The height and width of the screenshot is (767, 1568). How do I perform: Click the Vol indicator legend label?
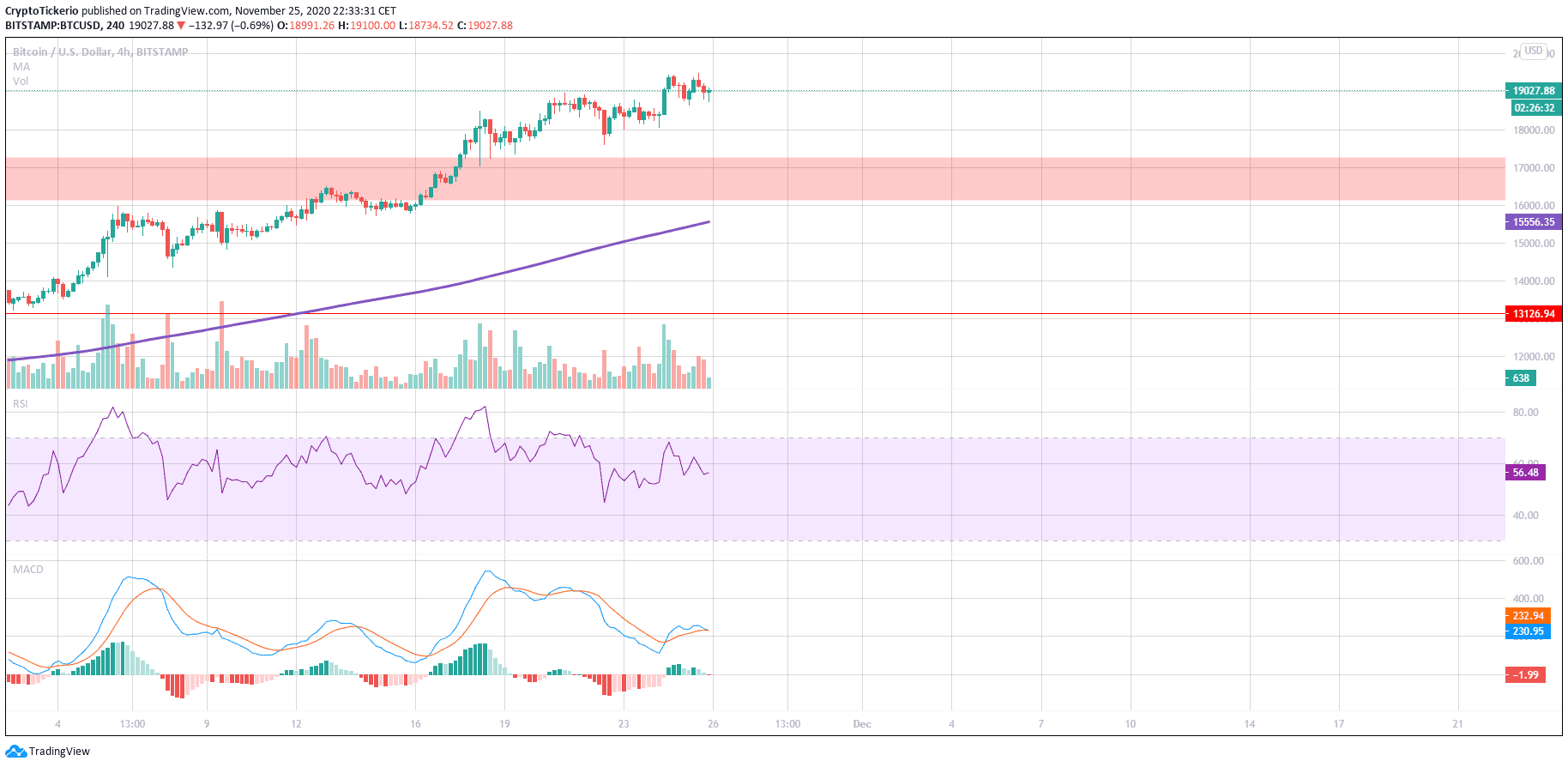point(21,82)
